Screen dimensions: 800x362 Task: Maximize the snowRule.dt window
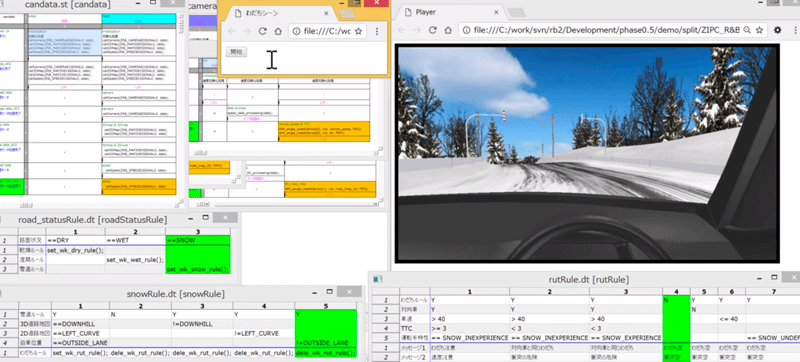coord(330,292)
